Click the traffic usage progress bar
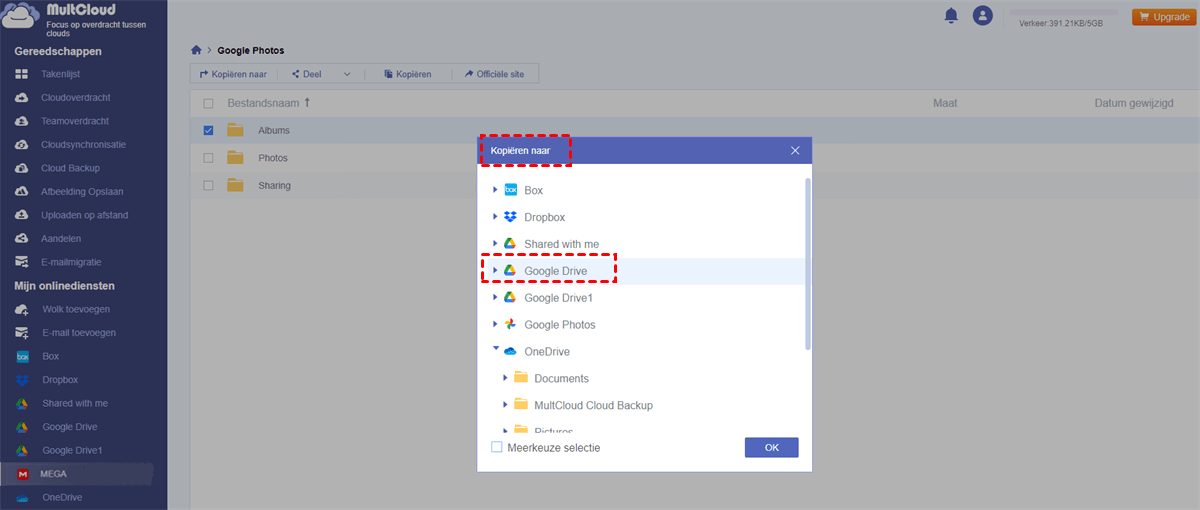 [x=1063, y=12]
